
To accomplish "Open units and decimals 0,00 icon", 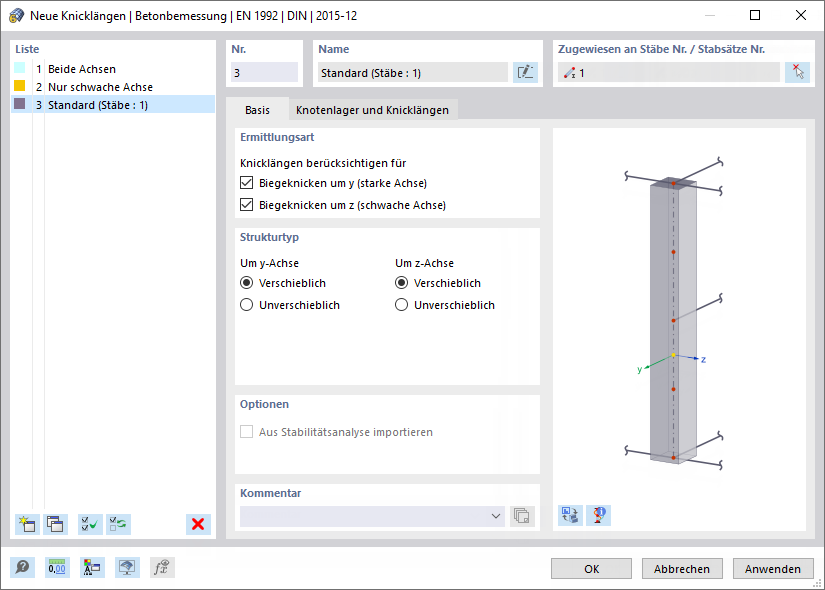I will click(x=57, y=567).
